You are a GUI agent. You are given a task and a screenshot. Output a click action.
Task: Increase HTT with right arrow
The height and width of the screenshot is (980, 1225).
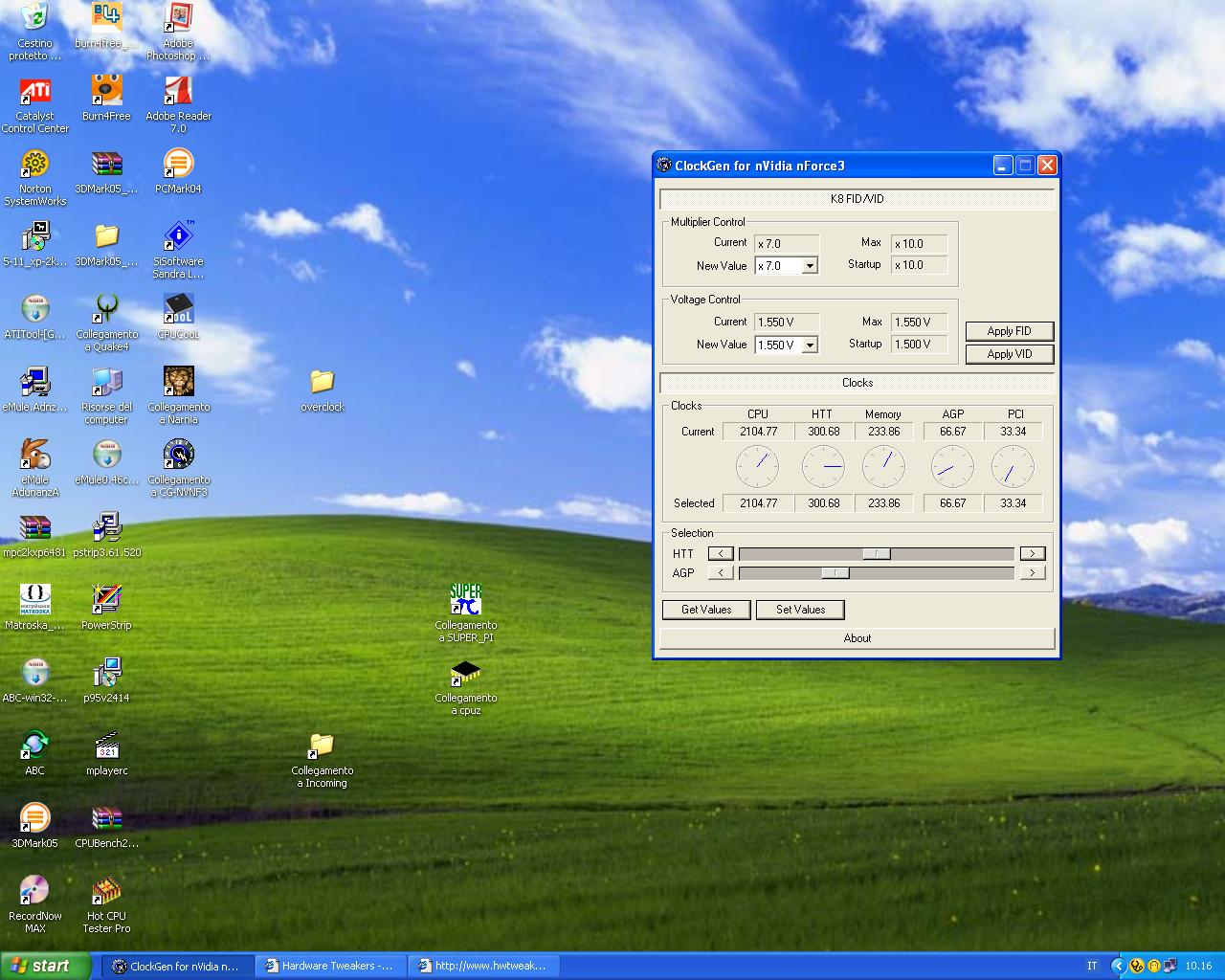(1033, 553)
